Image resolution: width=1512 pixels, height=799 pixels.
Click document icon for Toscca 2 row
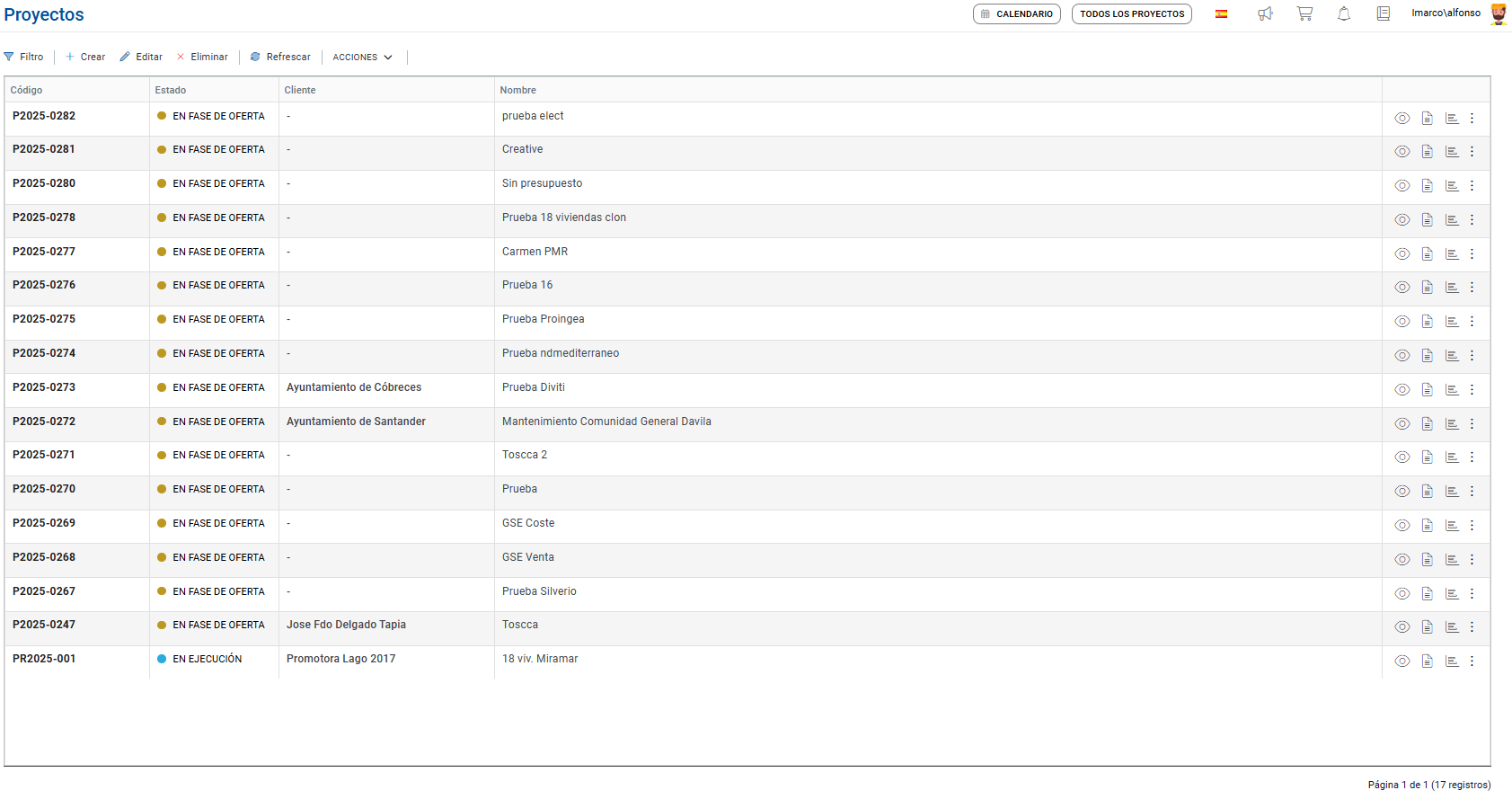1428,457
